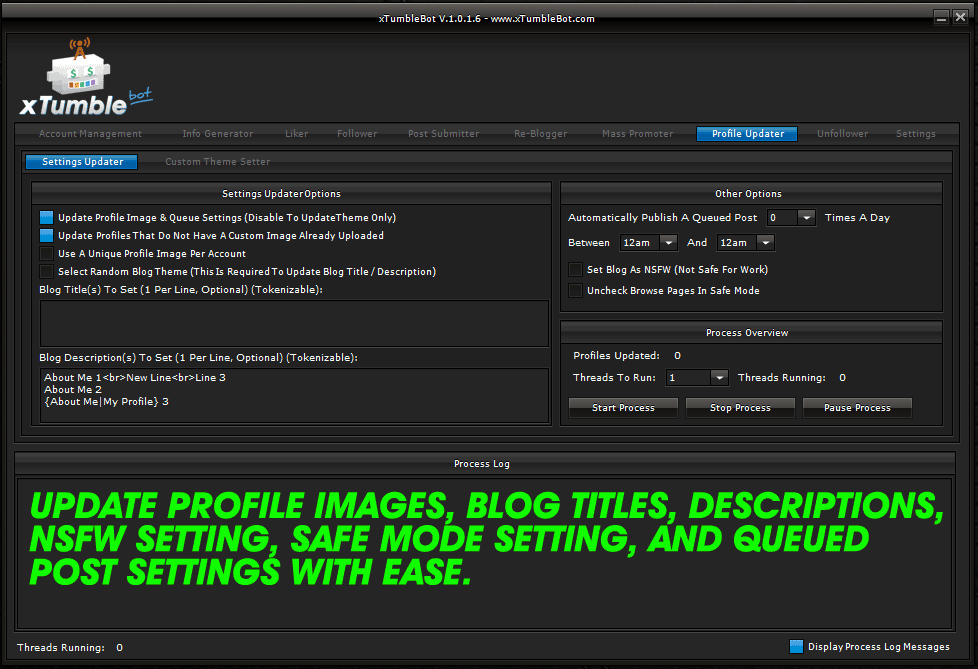Open the Liker tab
978x669 pixels.
pyautogui.click(x=296, y=133)
